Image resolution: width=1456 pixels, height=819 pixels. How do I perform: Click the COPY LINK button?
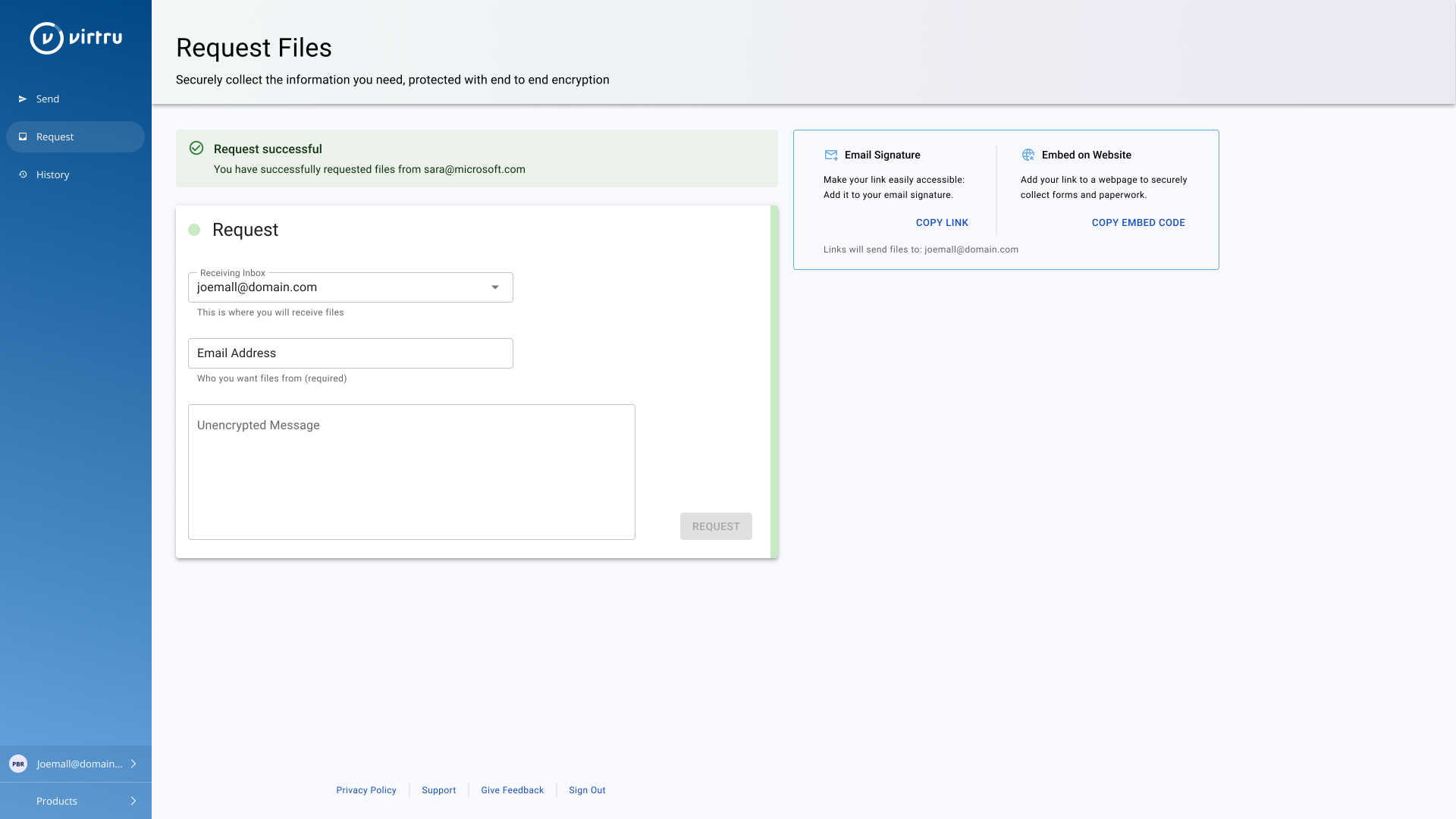coord(942,223)
